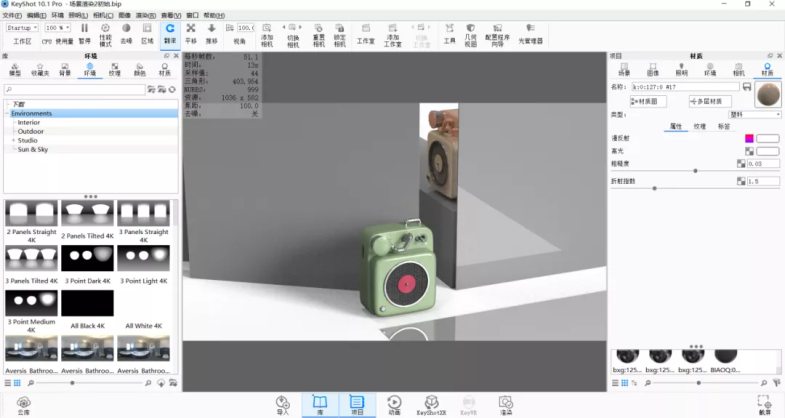
Task: Toggle Denoise (去噪) in the toolbar
Action: pos(126,32)
